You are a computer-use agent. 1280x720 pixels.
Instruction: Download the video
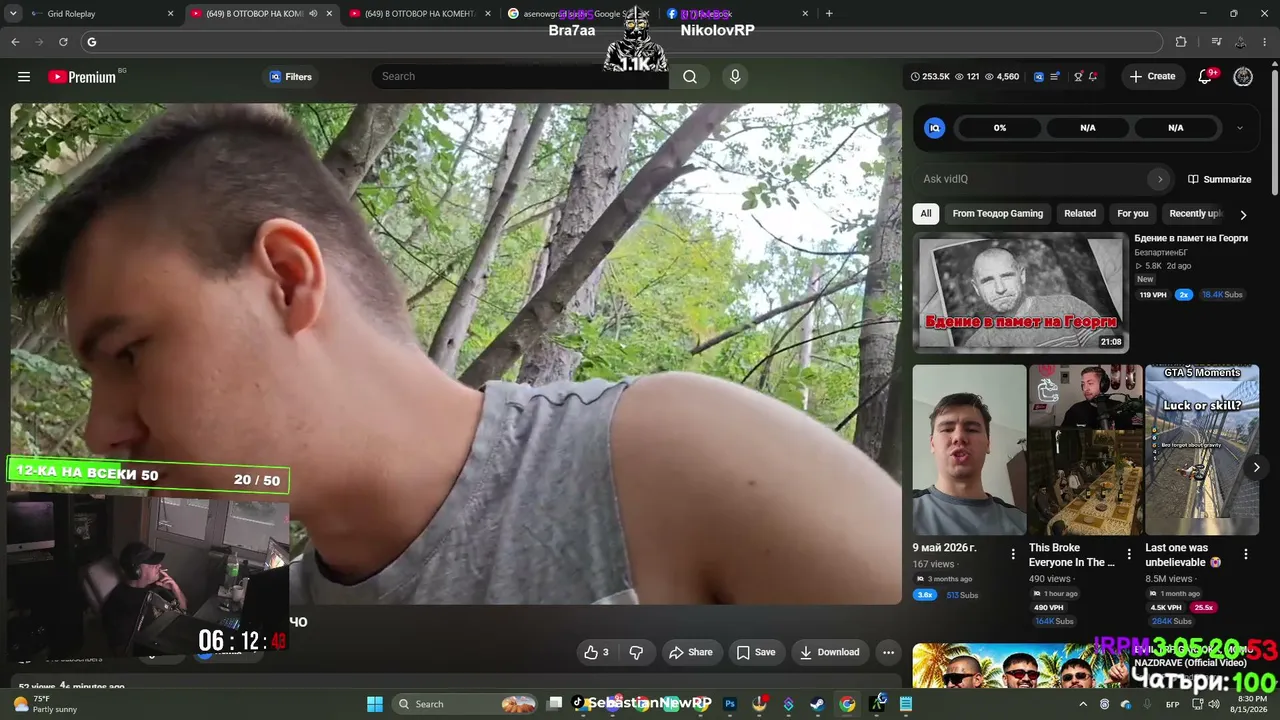pyautogui.click(x=830, y=652)
